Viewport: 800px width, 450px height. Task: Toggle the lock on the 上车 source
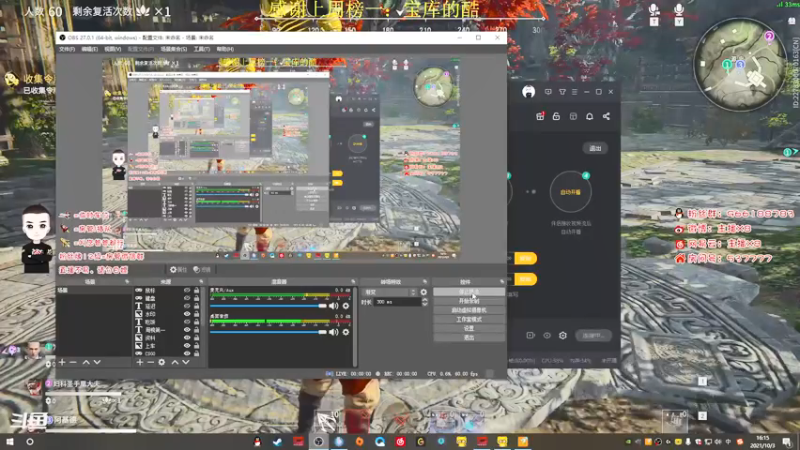tap(196, 345)
